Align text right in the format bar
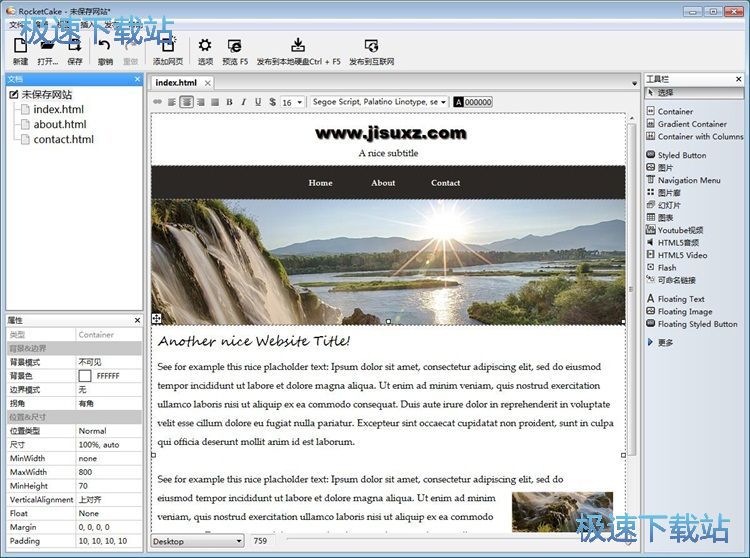Image resolution: width=750 pixels, height=558 pixels. click(x=201, y=102)
